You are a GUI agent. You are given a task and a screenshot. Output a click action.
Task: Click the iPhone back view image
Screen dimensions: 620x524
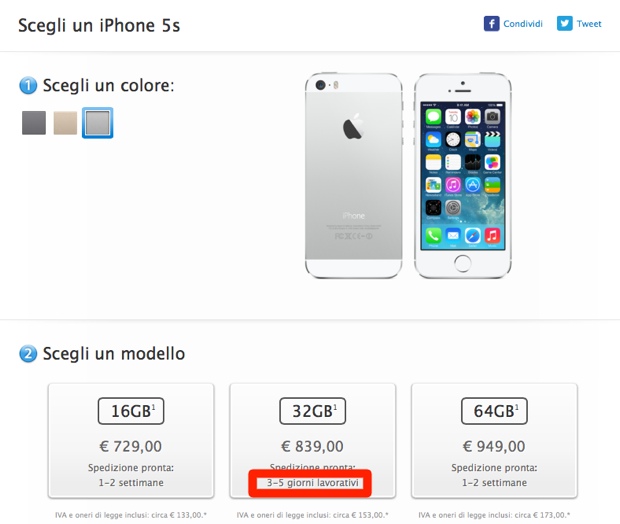[x=354, y=175]
